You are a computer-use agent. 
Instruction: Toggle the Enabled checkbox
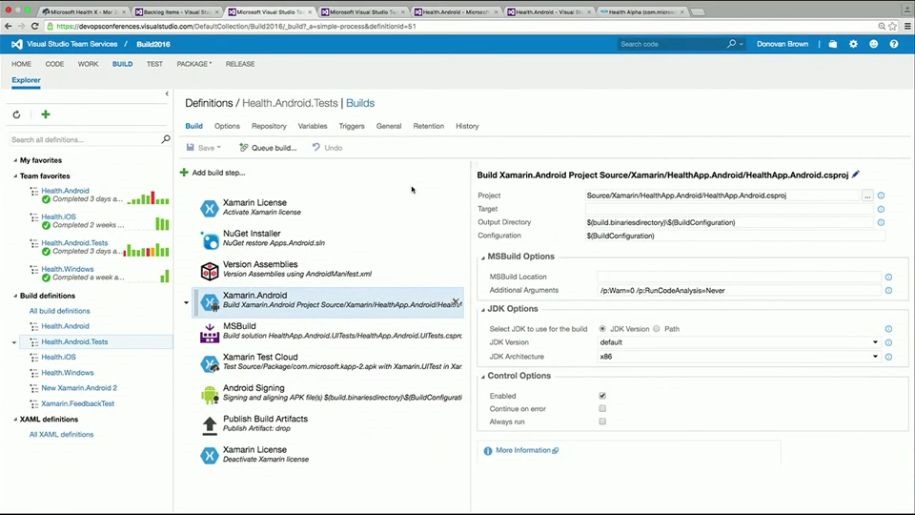[602, 395]
